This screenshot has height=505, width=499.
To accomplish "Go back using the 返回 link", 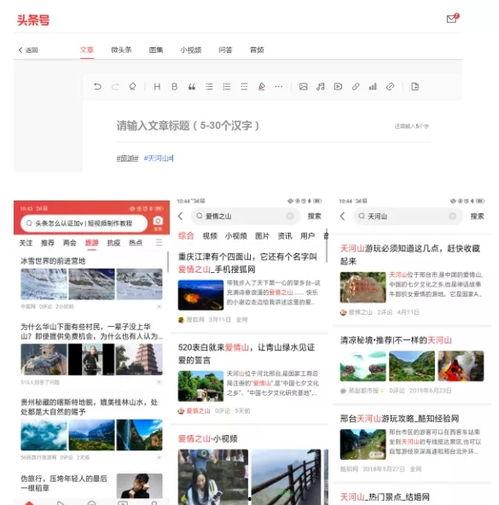I will coord(28,50).
